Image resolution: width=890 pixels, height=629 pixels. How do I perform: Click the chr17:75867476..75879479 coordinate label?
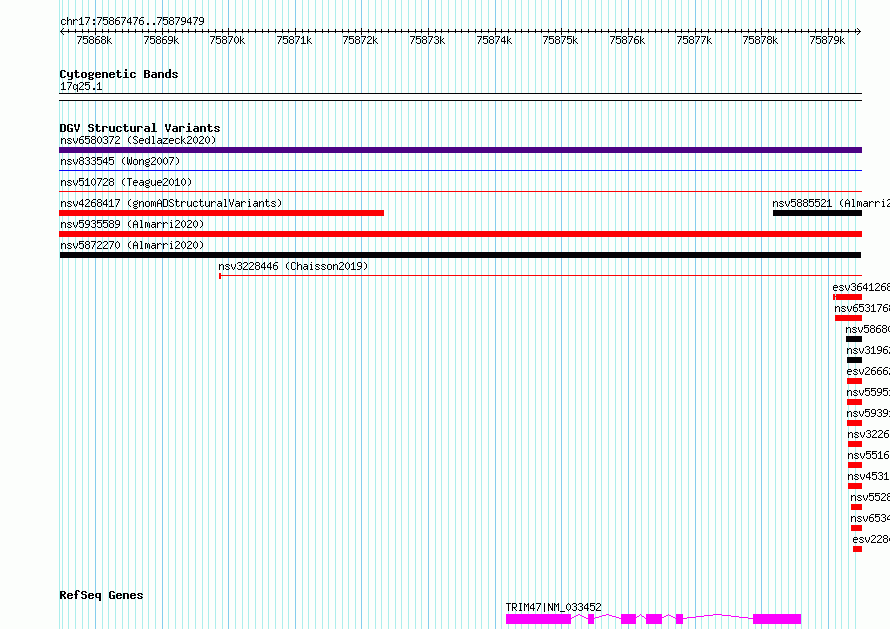pos(132,21)
